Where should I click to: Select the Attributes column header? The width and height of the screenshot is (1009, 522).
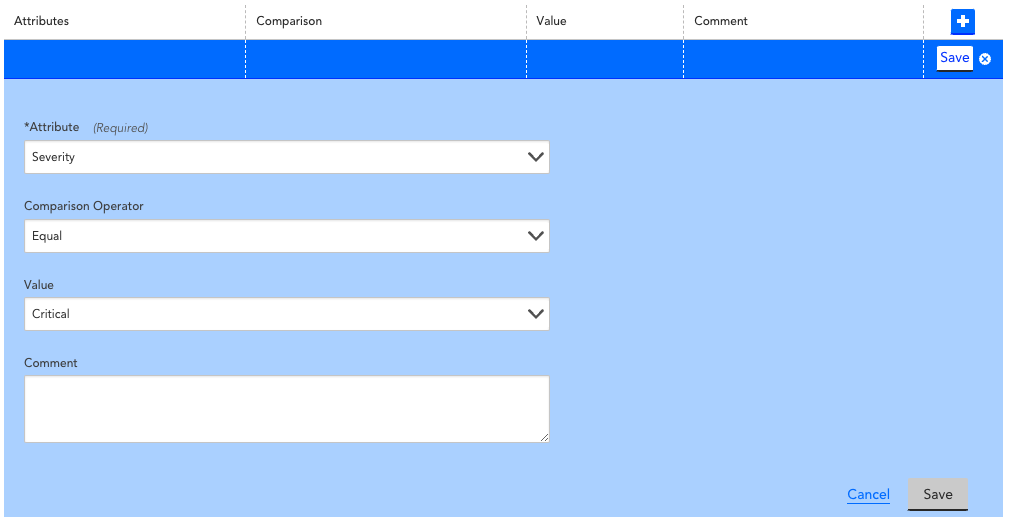(41, 21)
